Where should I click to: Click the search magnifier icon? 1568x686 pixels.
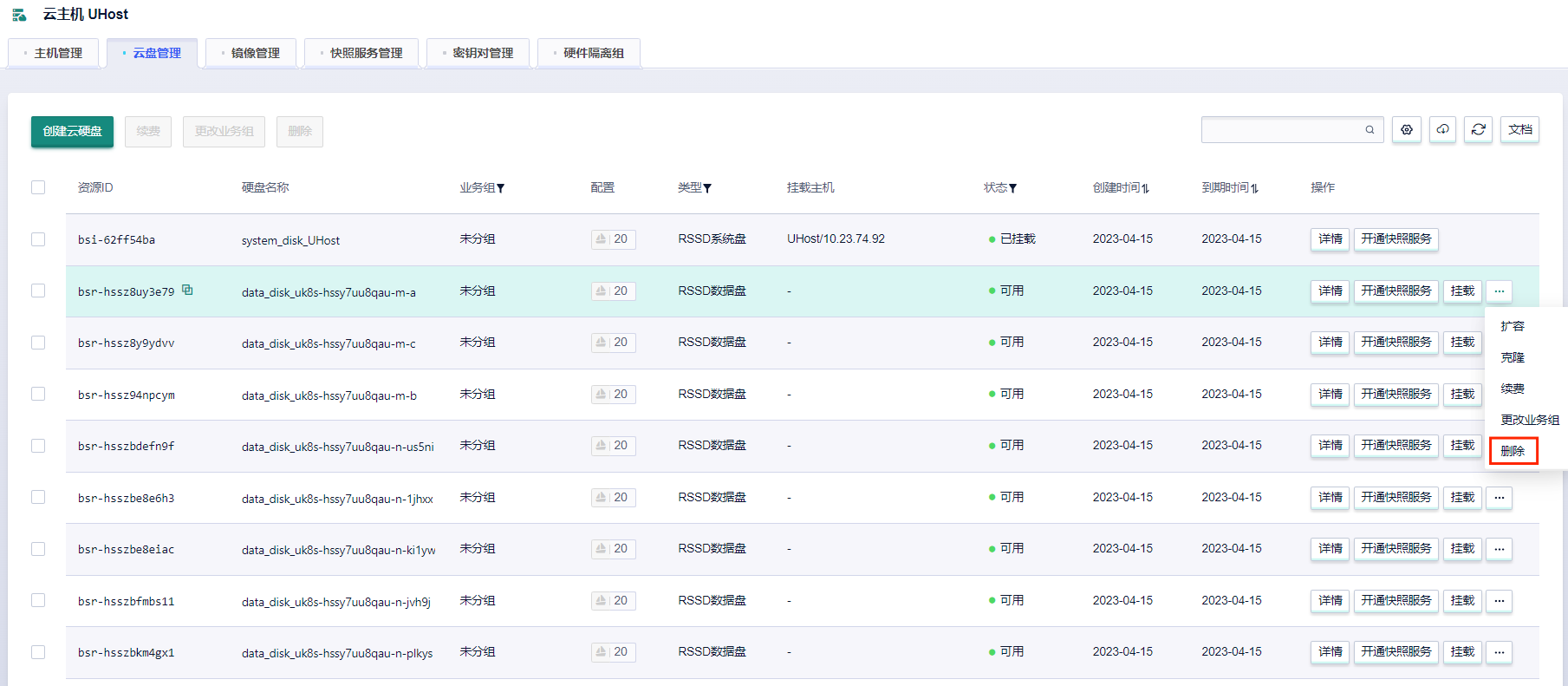[x=1370, y=130]
